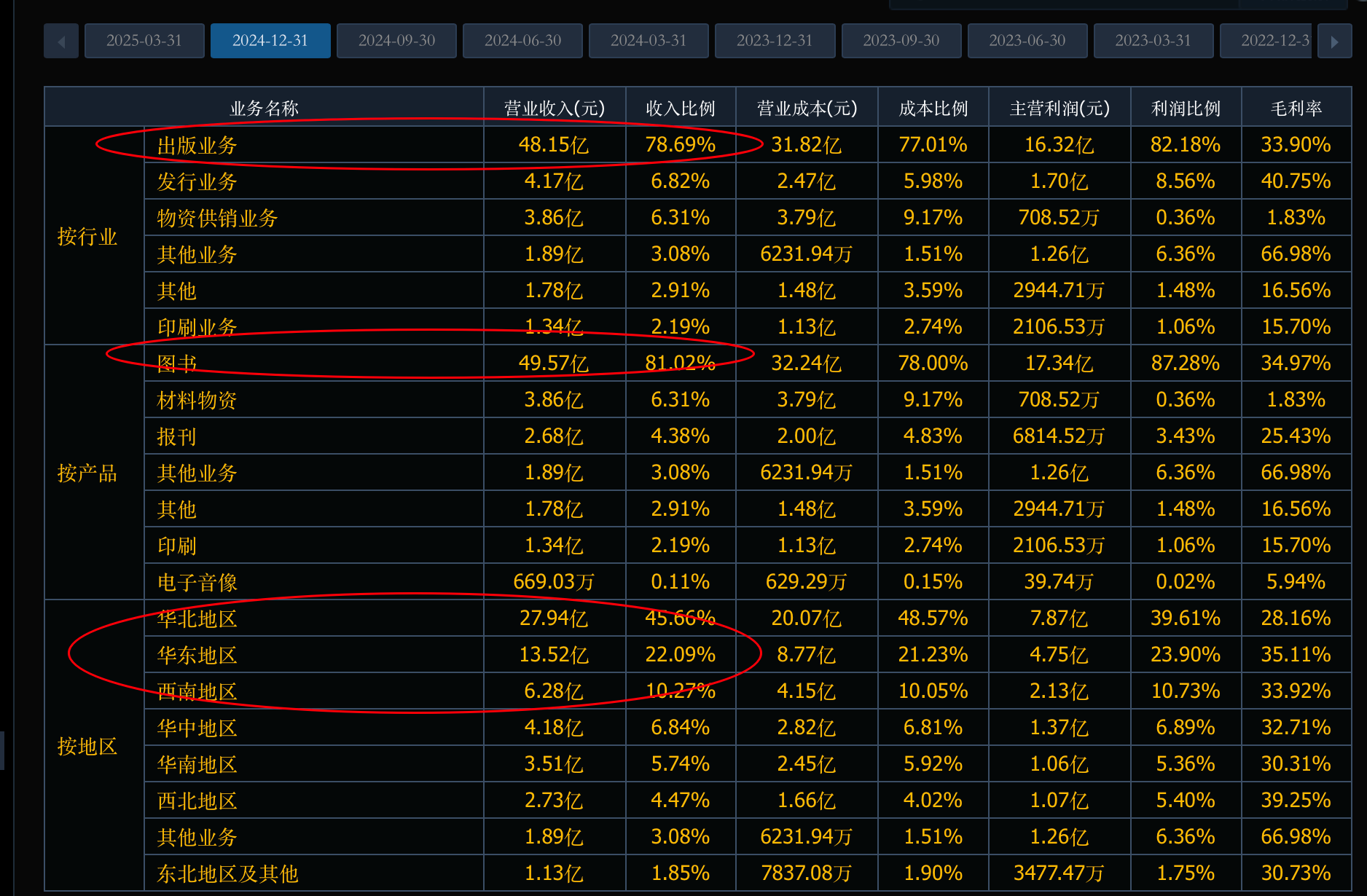The width and height of the screenshot is (1367, 896).
Task: Click the 出版业务 row name
Action: coord(197,145)
